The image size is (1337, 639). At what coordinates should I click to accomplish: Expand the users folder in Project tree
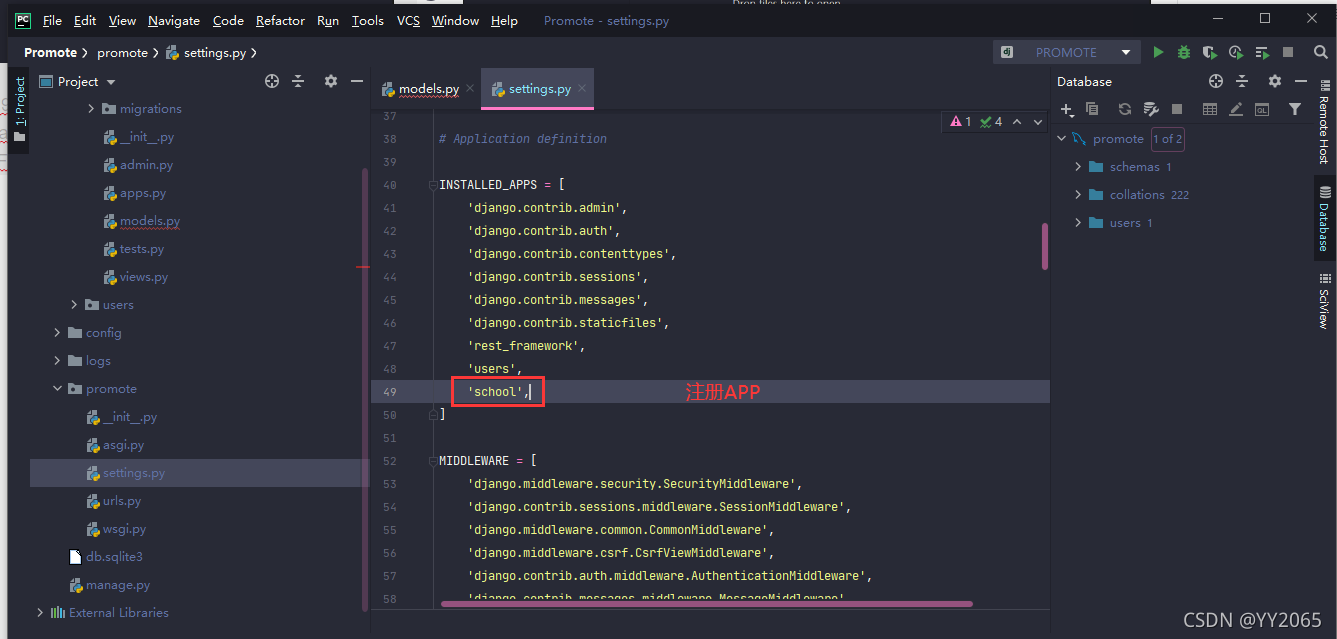[74, 305]
